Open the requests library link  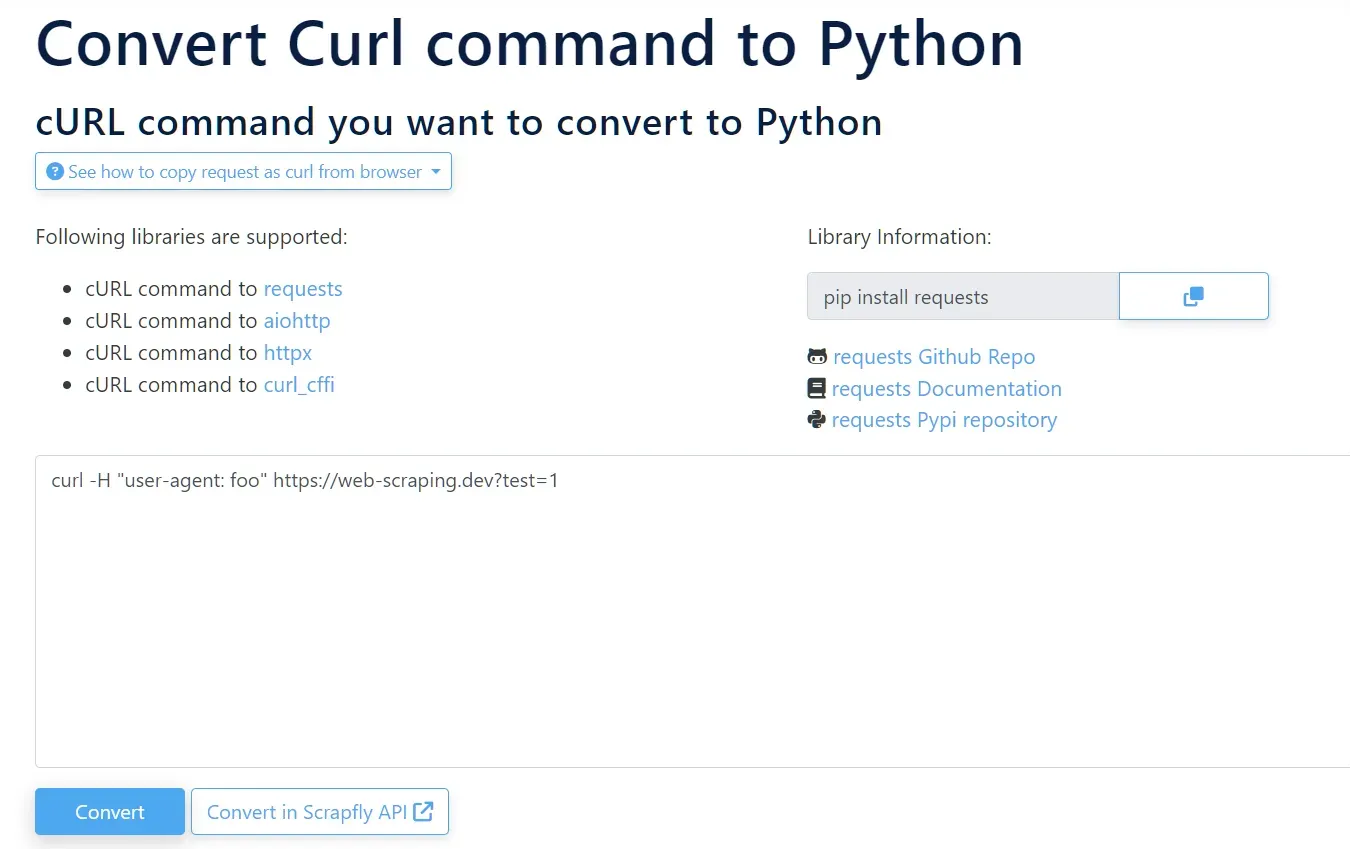click(x=303, y=288)
